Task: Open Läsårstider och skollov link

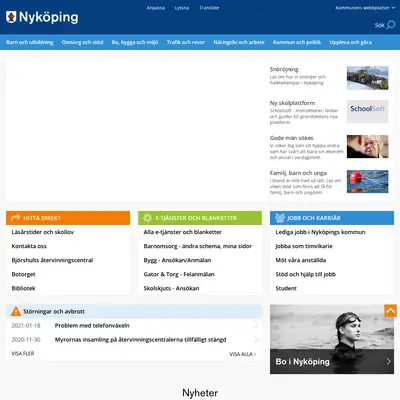Action: [43, 232]
